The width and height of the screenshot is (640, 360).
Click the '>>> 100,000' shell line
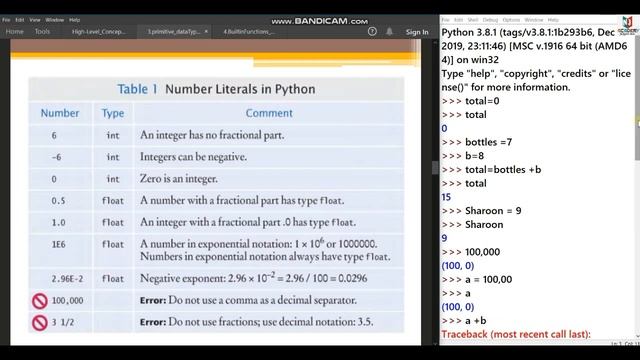(x=471, y=252)
